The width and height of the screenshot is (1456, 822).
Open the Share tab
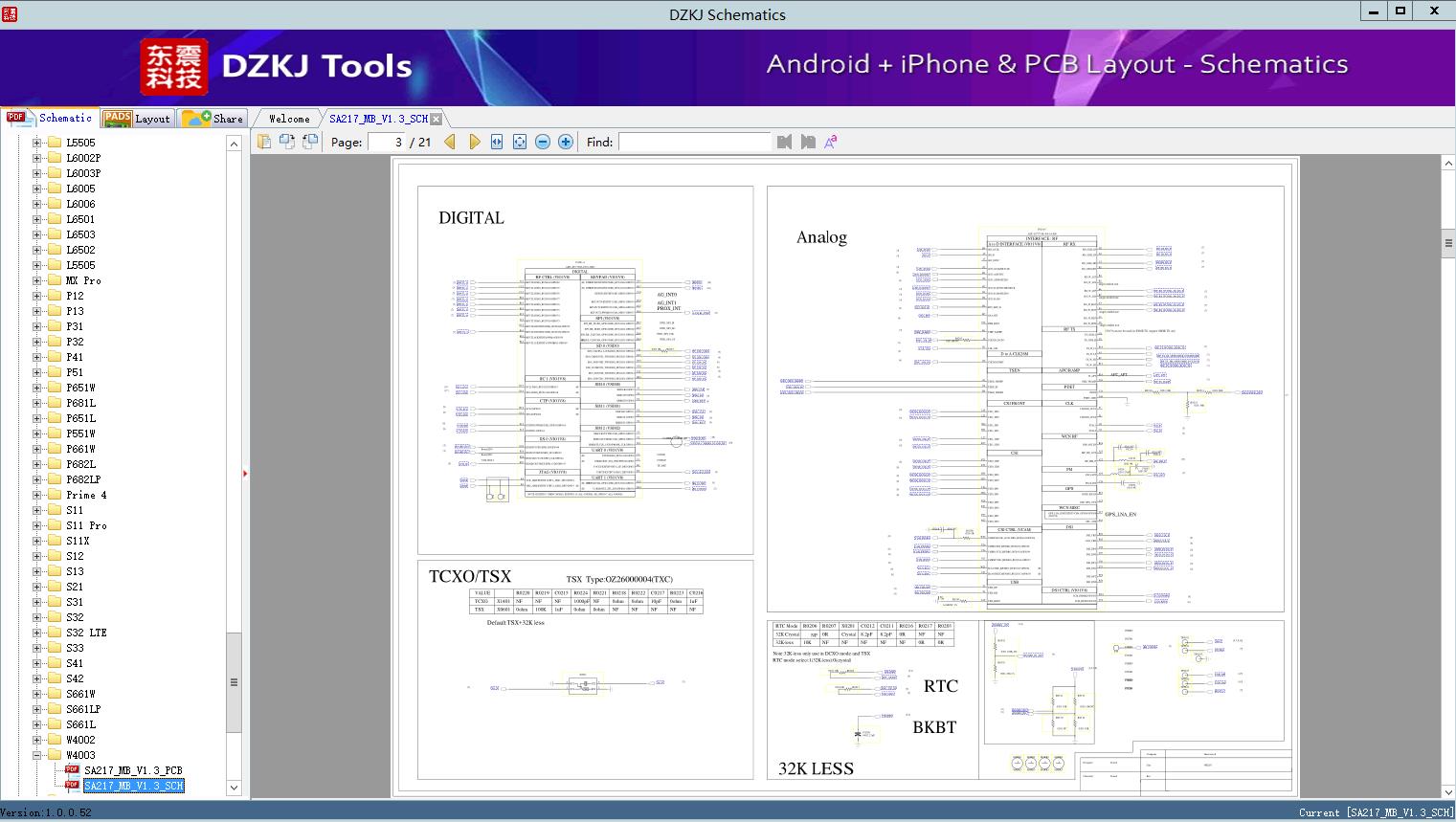coord(213,119)
